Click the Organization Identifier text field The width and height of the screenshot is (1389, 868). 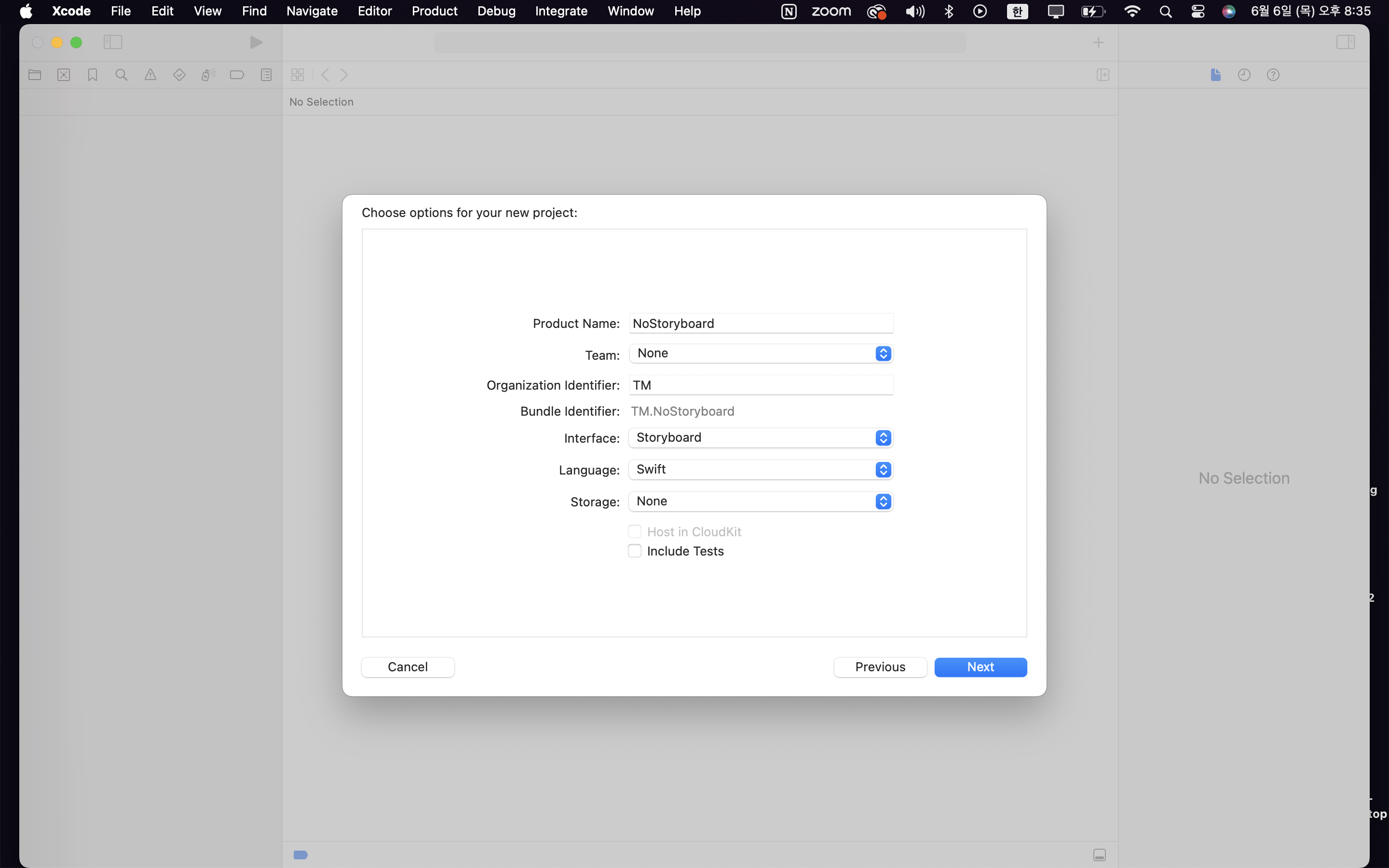[x=761, y=385]
